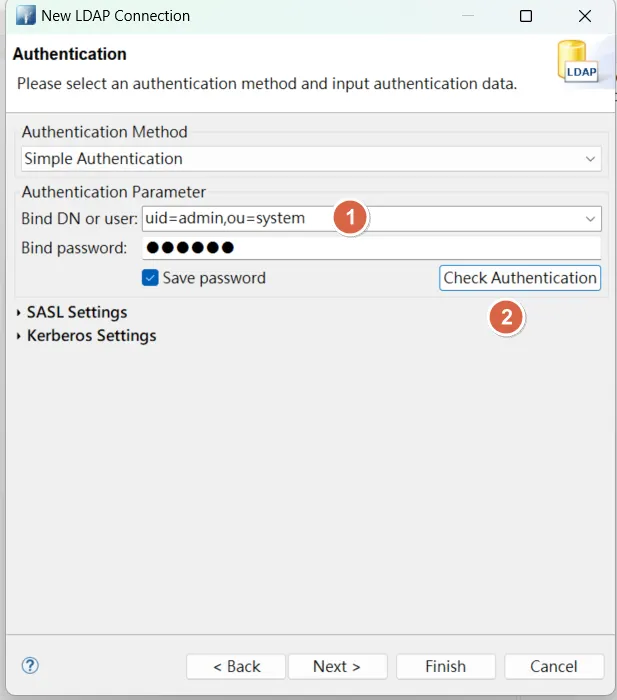Close the New LDAP Connection dialog
Viewport: 617px width, 700px height.
(x=585, y=16)
